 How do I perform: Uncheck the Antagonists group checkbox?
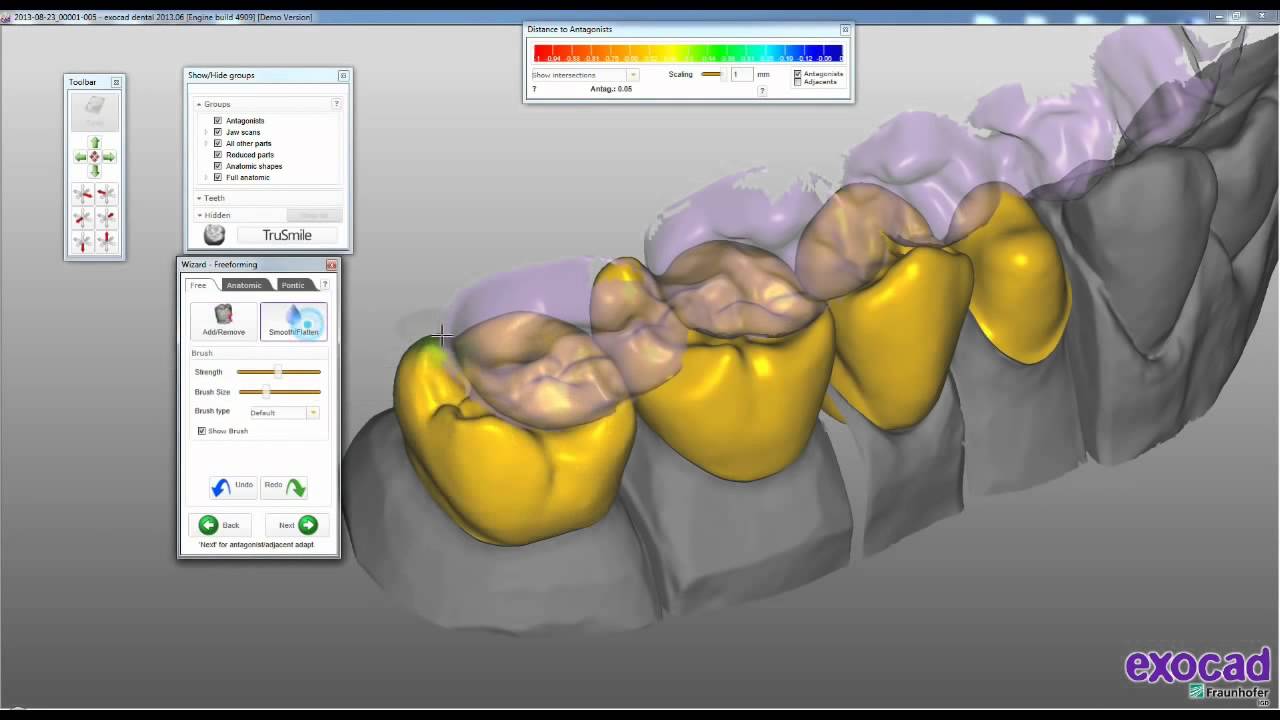point(217,121)
